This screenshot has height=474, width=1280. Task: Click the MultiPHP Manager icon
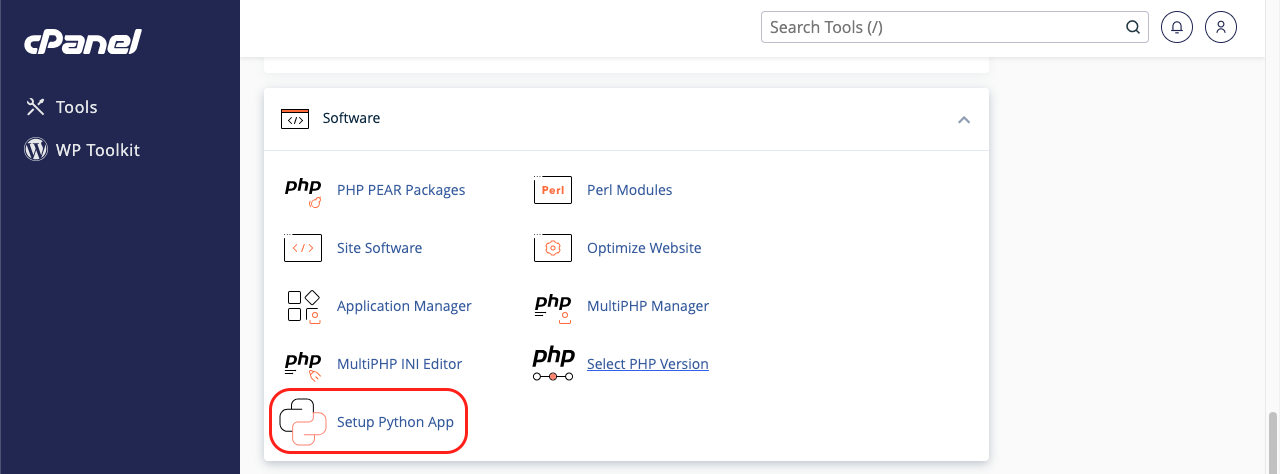(552, 306)
